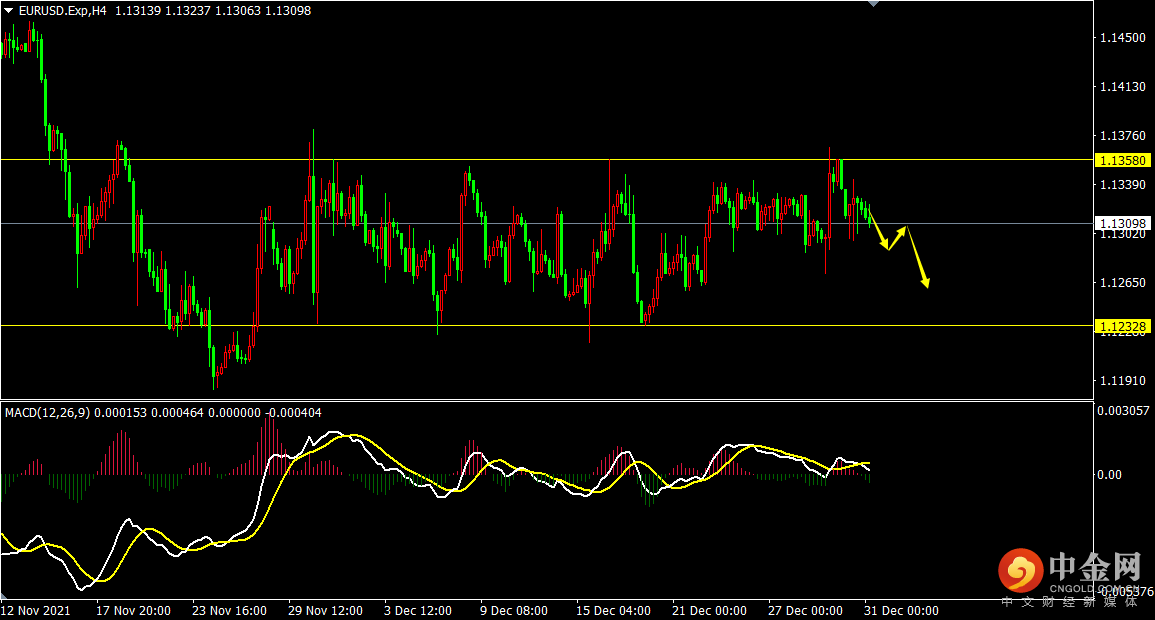Select the first downward yellow arrow

[879, 230]
